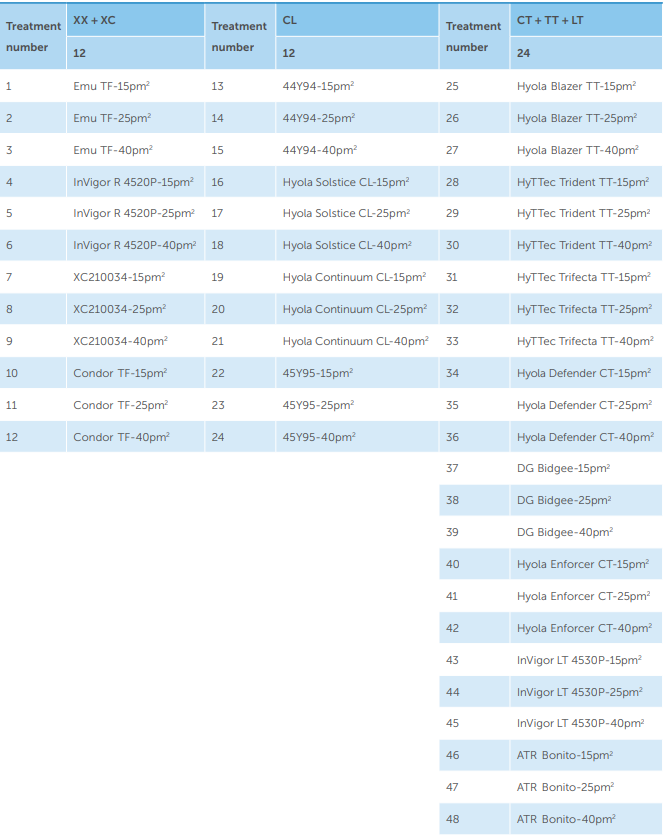Select 'Hyola Continuum CL-15pm²' cell

[357, 277]
